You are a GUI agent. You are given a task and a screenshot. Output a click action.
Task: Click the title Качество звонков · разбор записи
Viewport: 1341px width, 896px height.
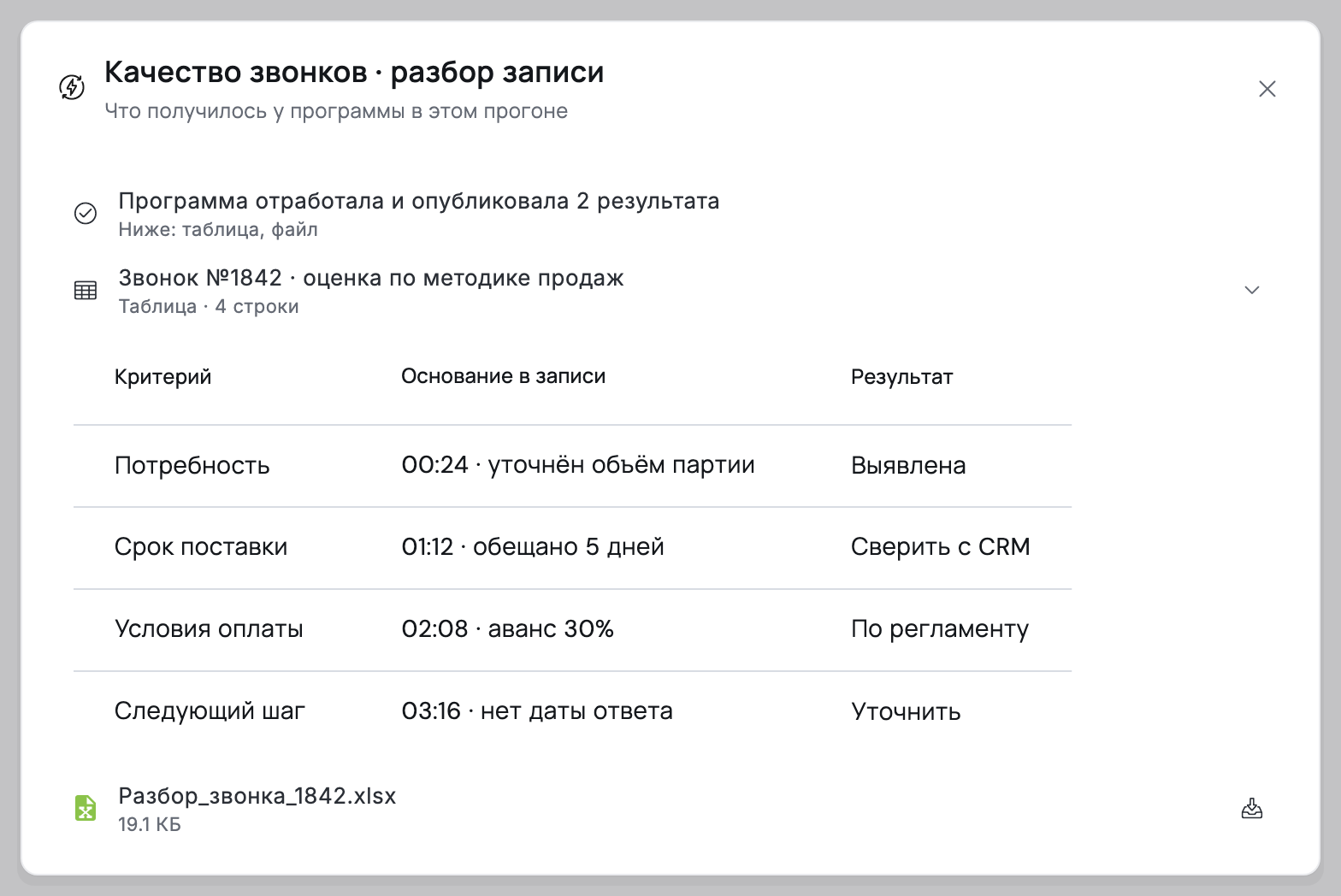(x=354, y=73)
